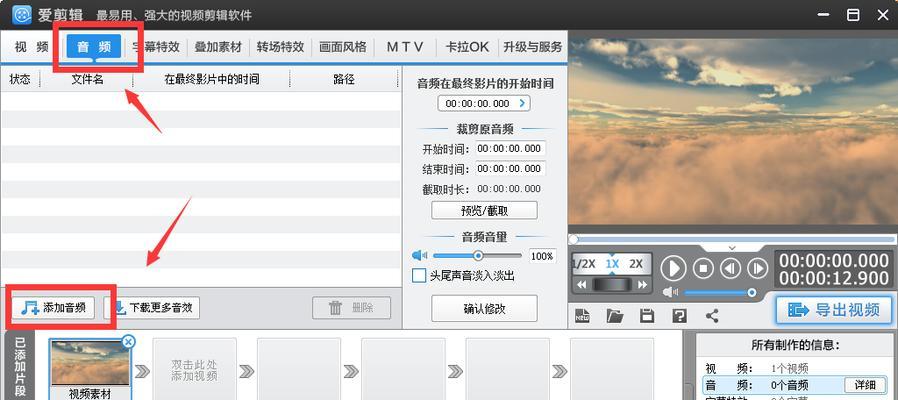
Task: Confirm changes with 确认修改 button
Action: coord(485,309)
